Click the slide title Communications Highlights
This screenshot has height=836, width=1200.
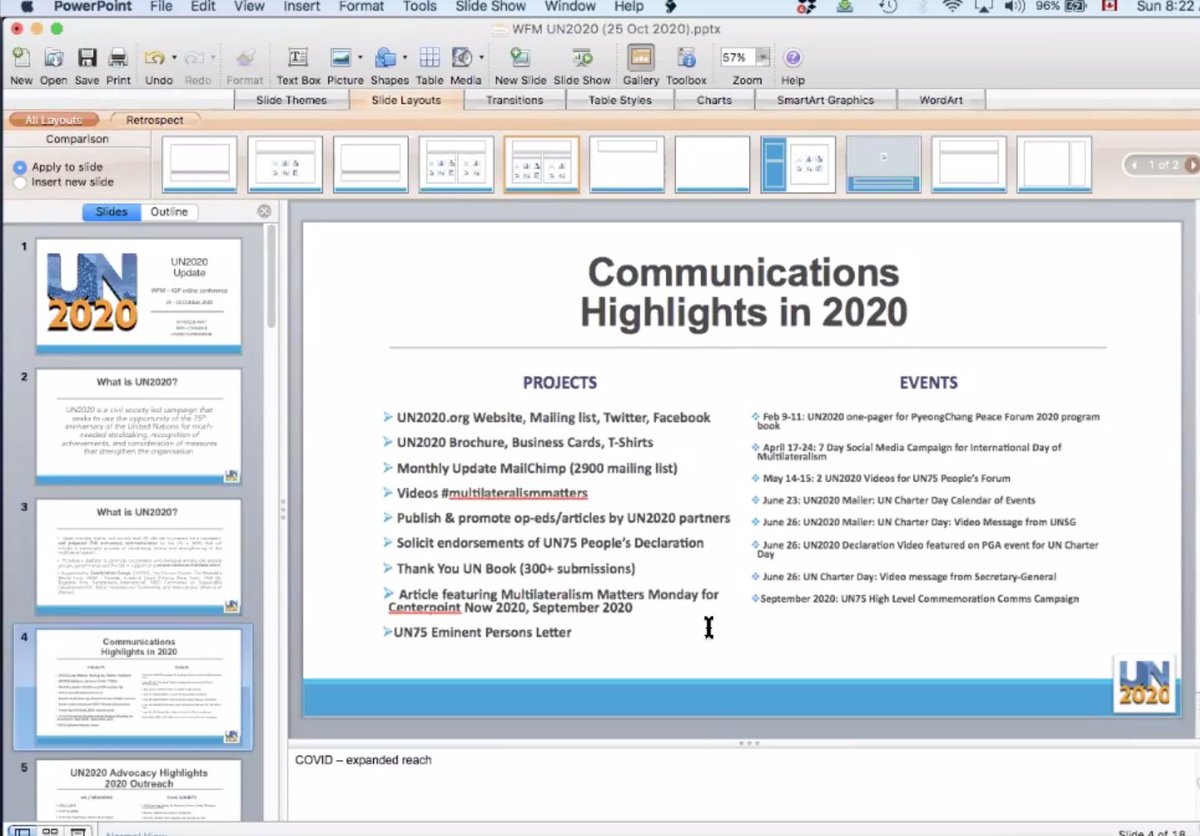point(743,292)
